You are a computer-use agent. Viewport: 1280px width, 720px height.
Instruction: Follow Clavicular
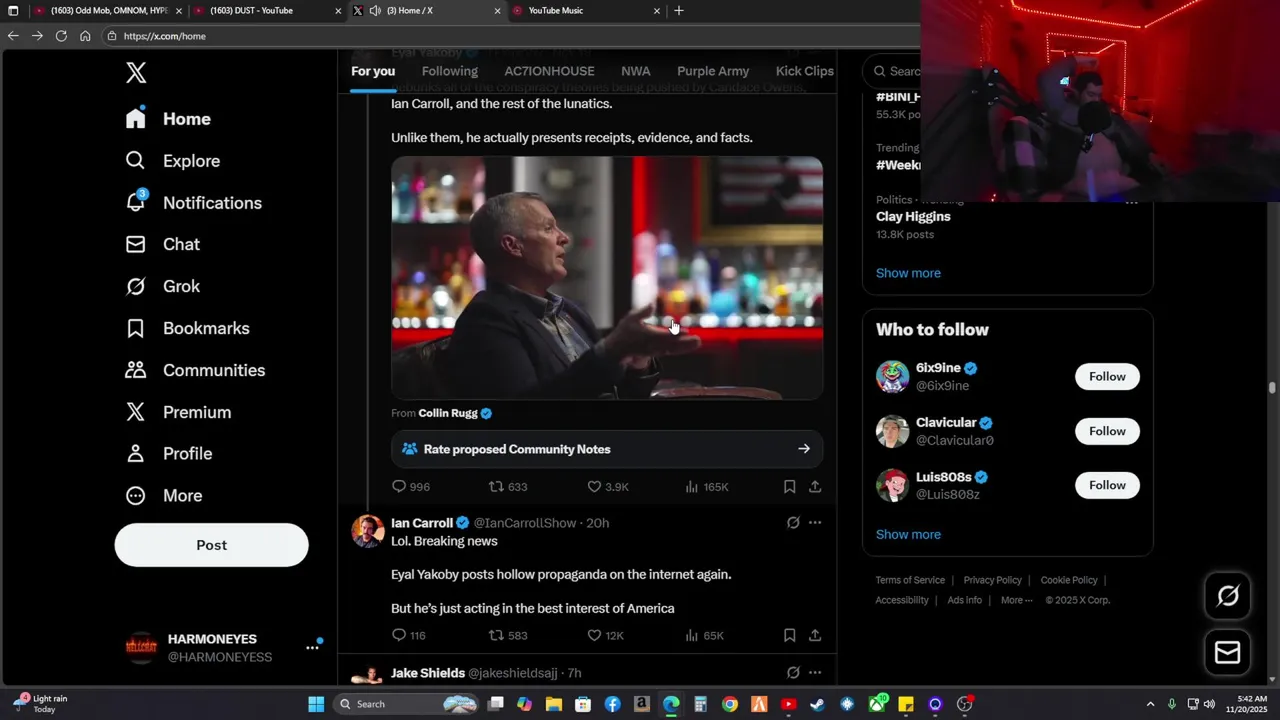tap(1107, 431)
